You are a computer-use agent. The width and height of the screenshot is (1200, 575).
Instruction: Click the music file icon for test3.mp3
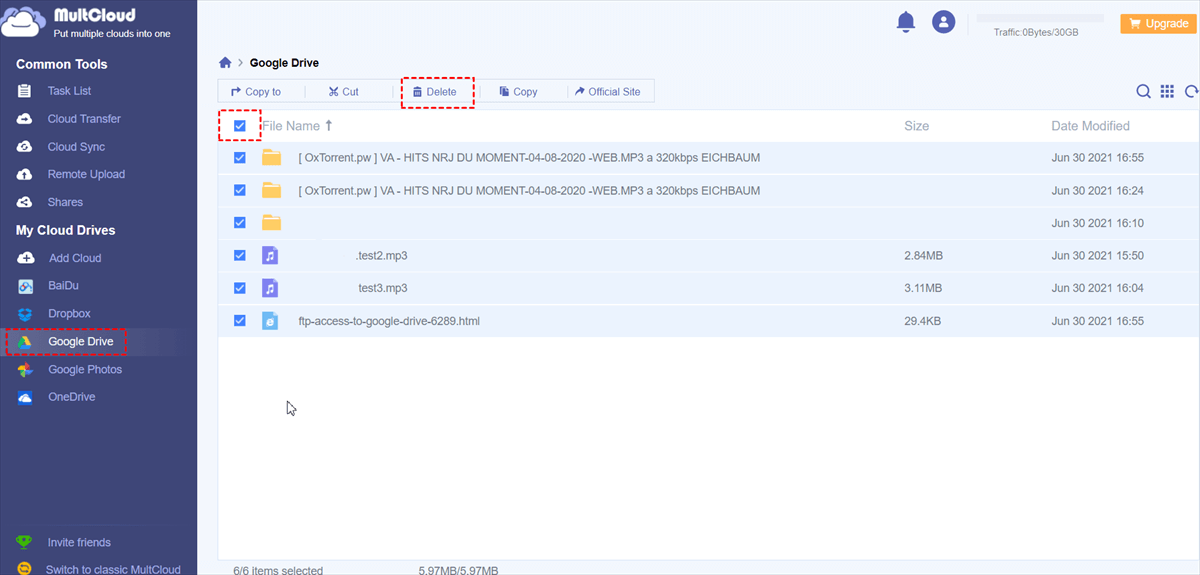click(x=270, y=288)
